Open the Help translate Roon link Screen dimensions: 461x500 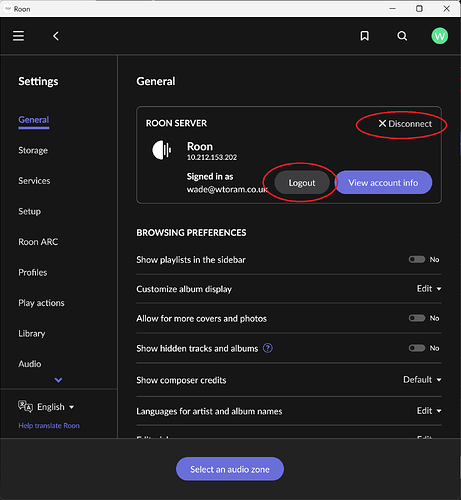tap(49, 426)
